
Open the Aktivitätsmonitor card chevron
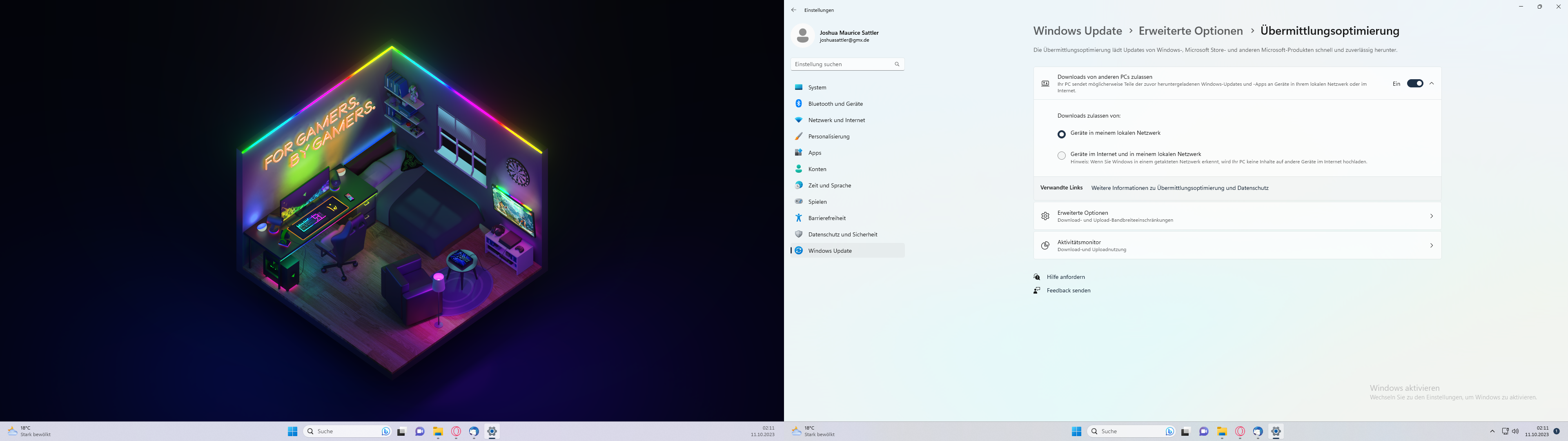[x=1432, y=245]
